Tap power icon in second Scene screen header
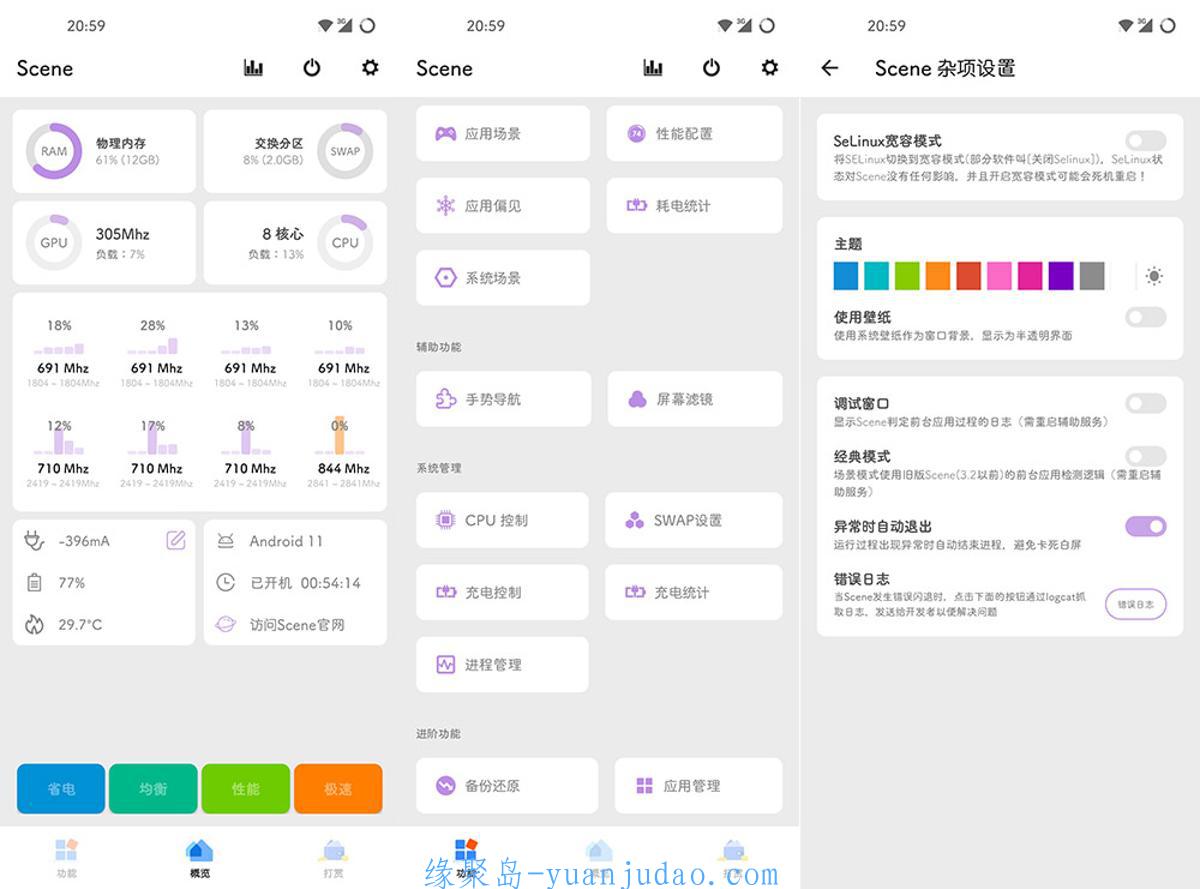Screen dimensions: 1200x889 click(x=711, y=68)
